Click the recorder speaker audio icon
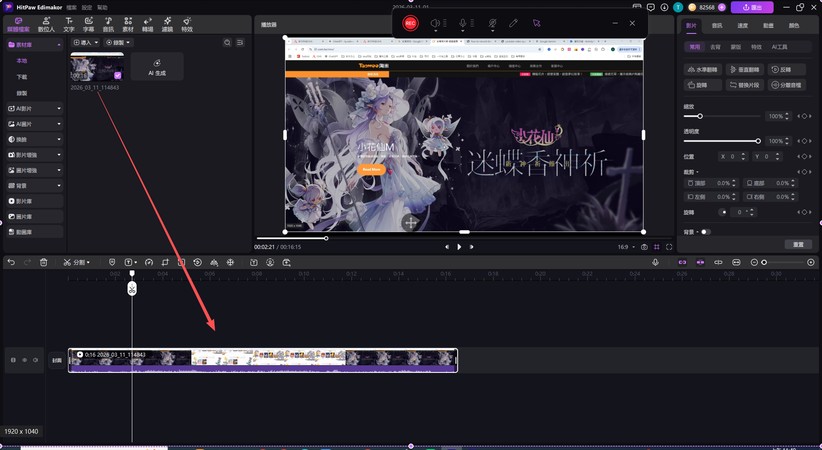 [x=435, y=23]
